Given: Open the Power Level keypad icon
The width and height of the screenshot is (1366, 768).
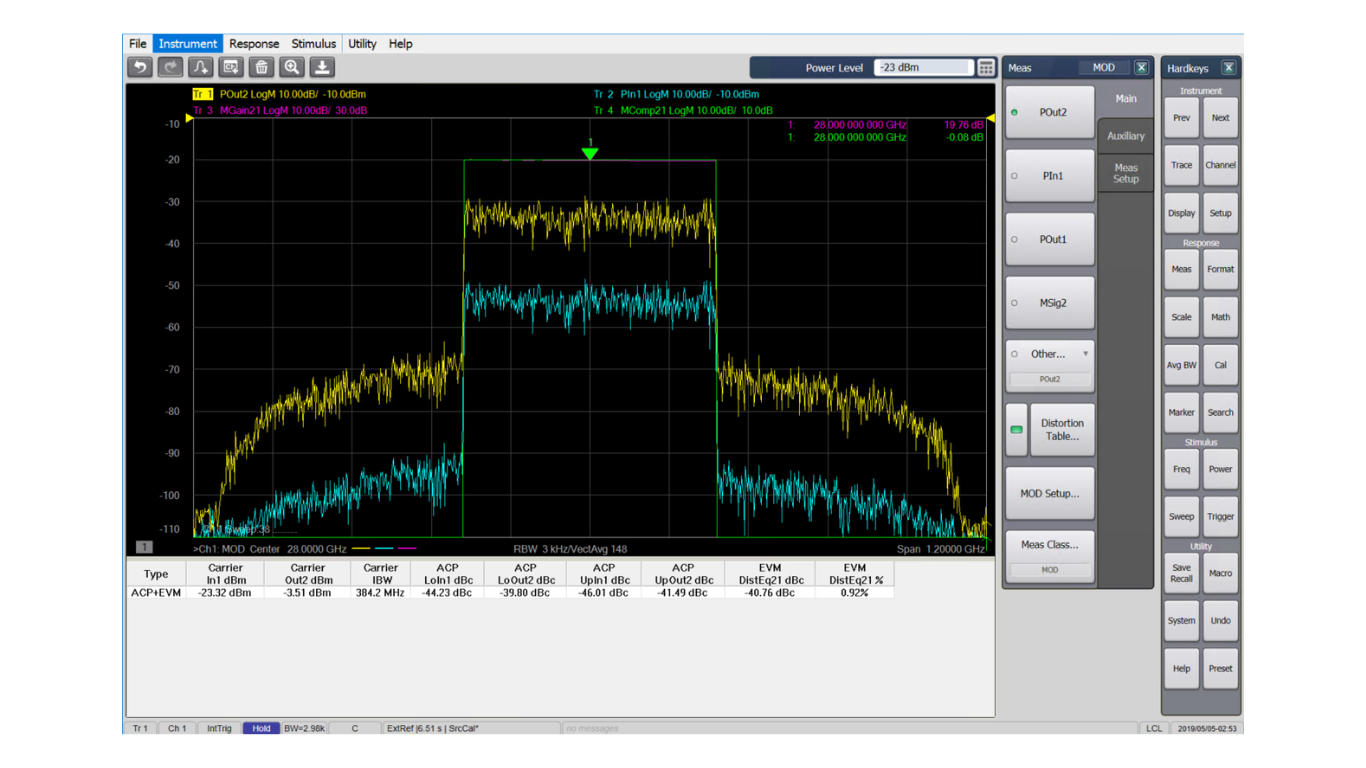Looking at the screenshot, I should click(986, 68).
